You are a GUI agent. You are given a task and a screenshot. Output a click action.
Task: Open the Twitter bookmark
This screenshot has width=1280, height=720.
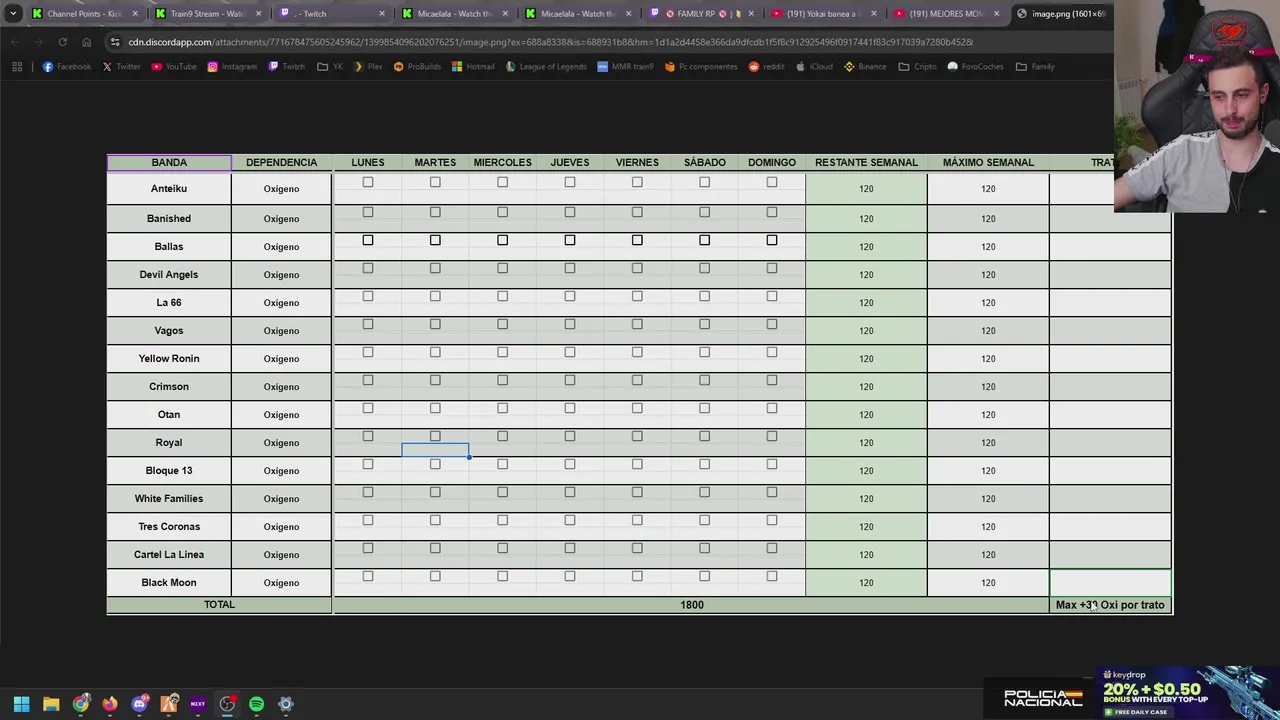click(x=121, y=67)
